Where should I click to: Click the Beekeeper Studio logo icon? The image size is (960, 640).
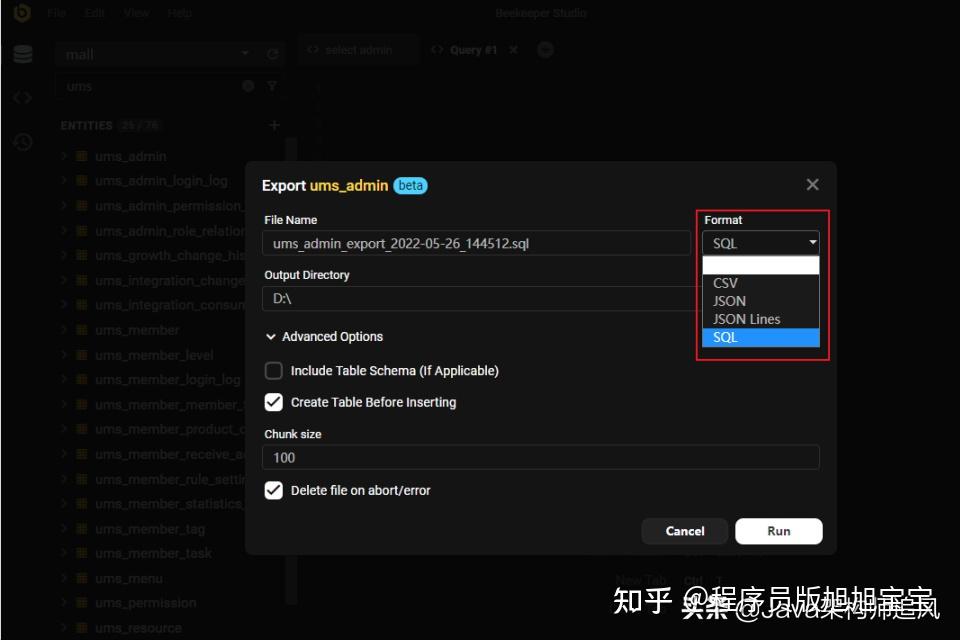pyautogui.click(x=22, y=13)
